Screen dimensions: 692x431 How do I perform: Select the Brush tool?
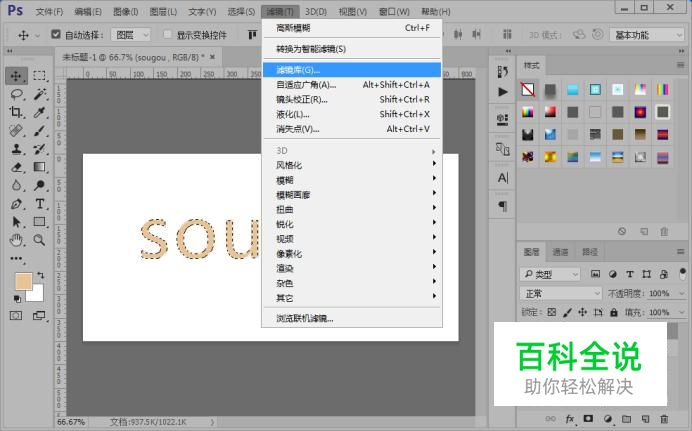(x=39, y=131)
